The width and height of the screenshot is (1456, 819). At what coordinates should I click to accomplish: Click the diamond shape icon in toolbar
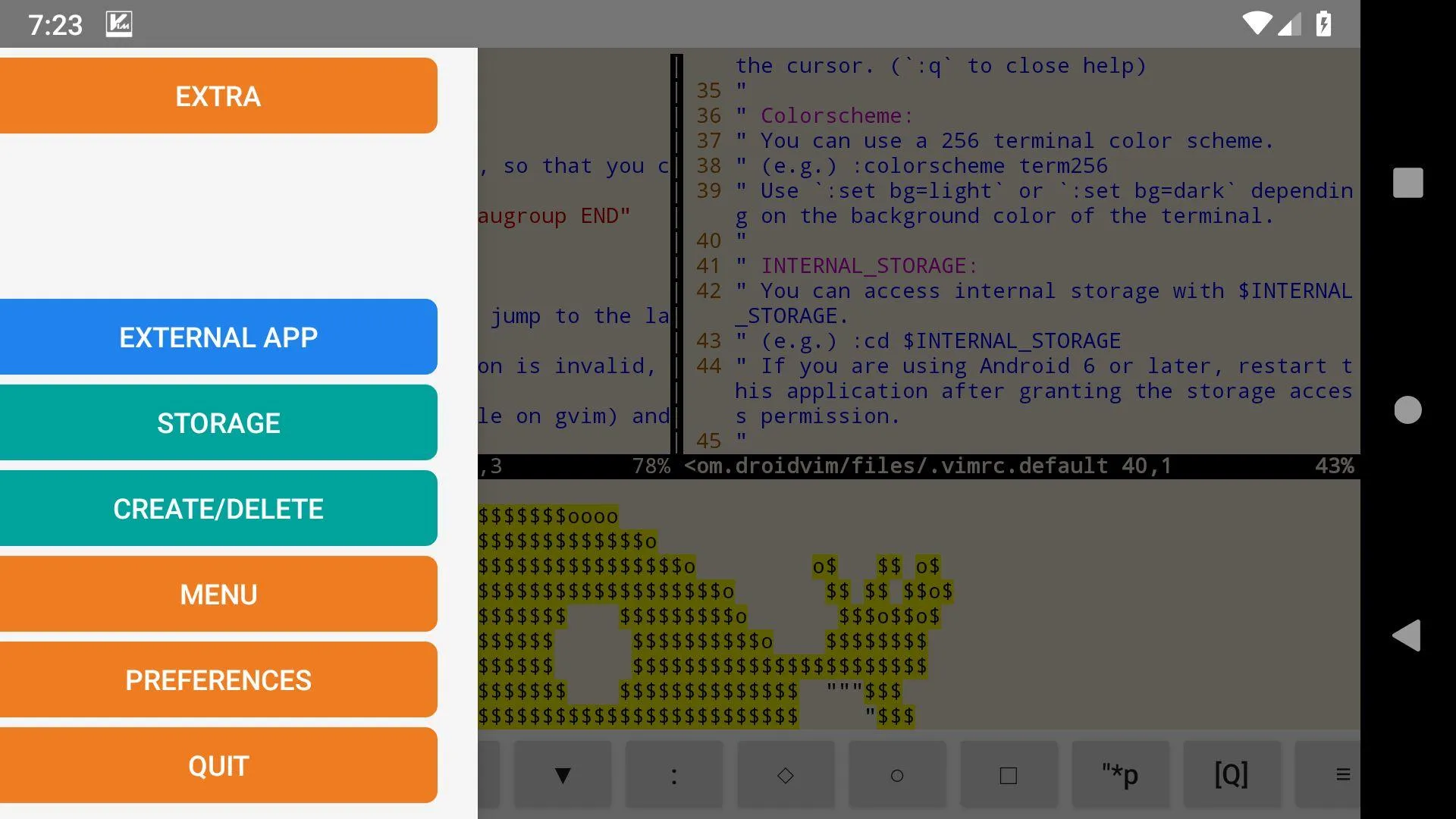[785, 775]
